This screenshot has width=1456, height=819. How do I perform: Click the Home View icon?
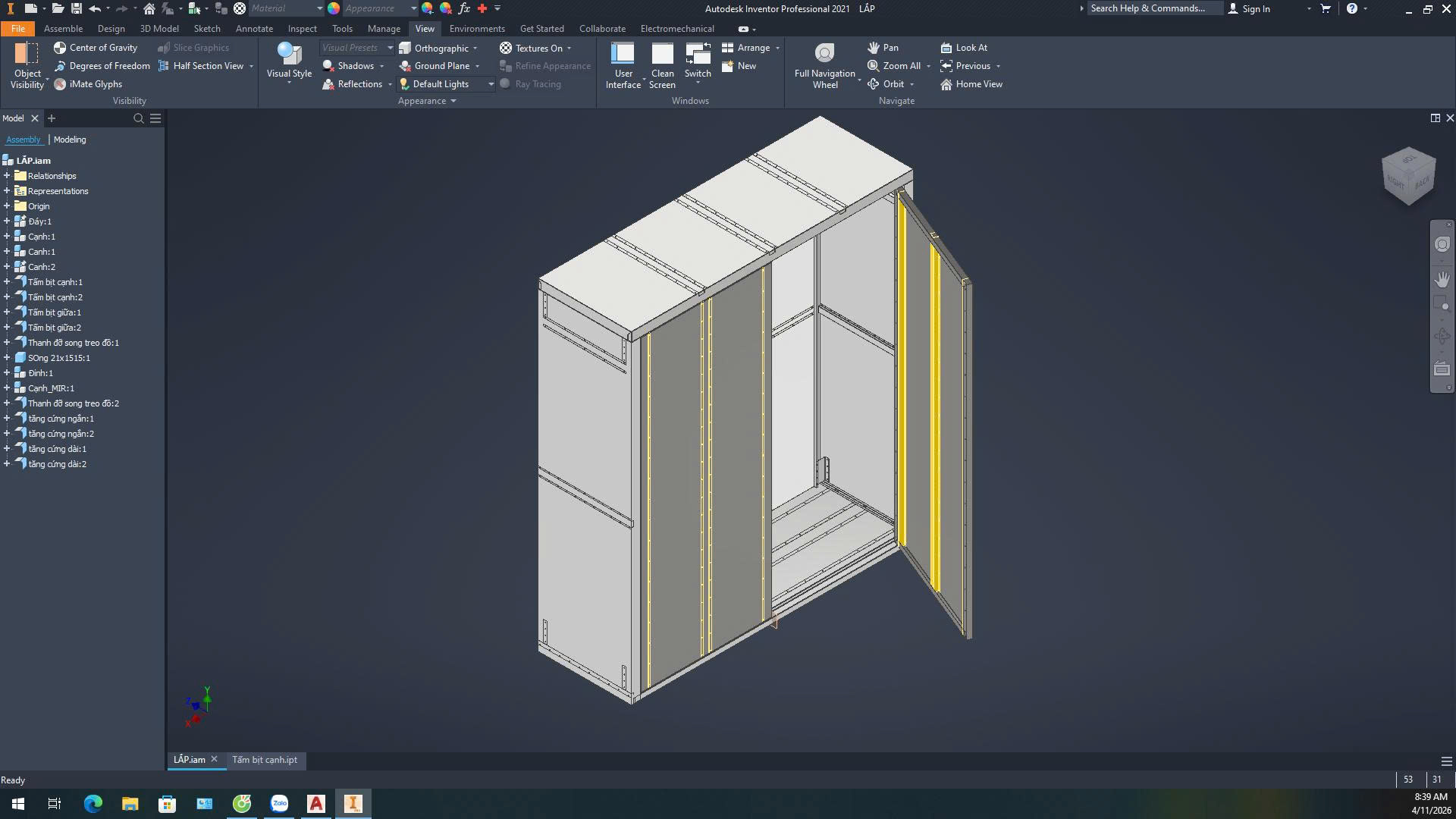tap(946, 84)
